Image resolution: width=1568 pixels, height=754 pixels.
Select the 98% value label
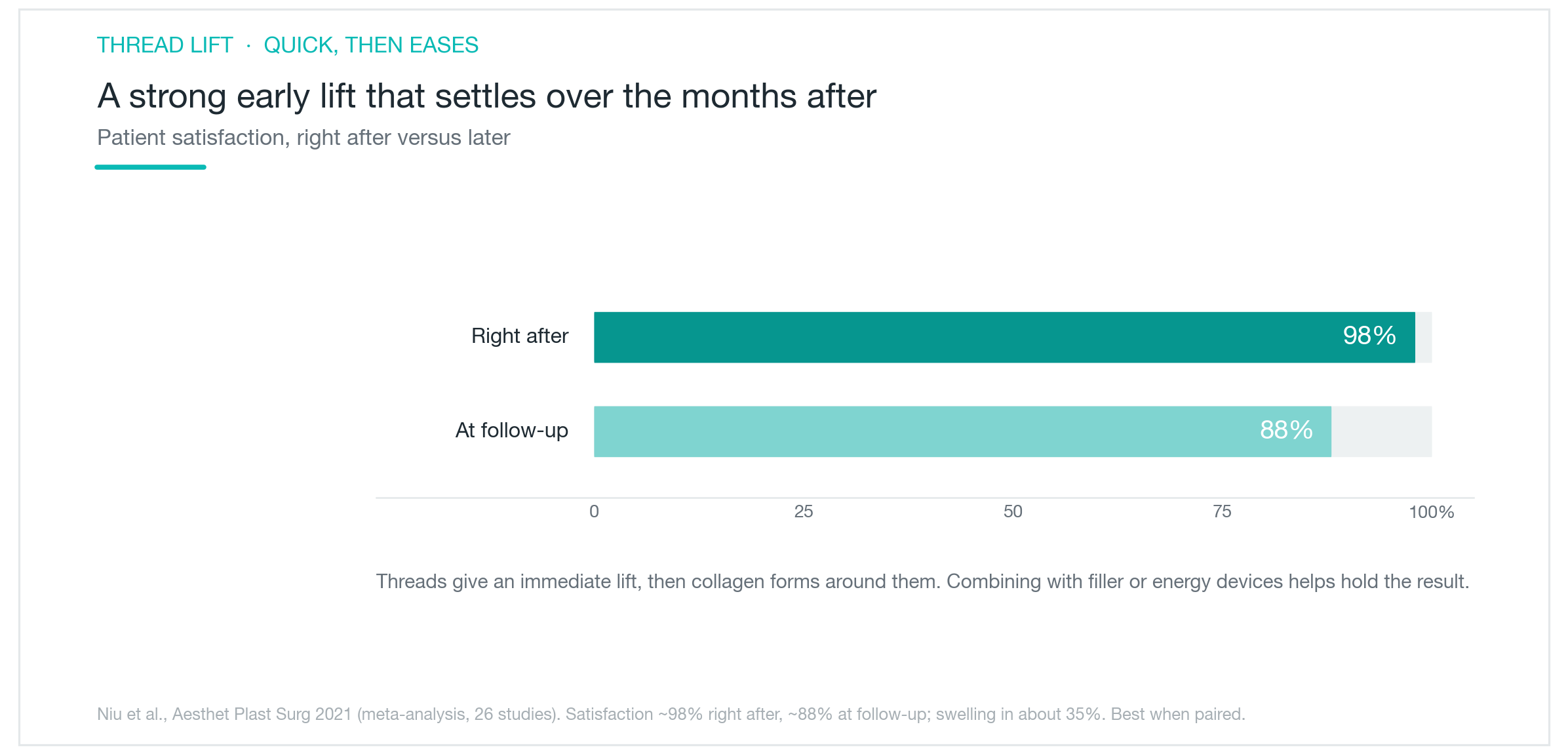click(x=1369, y=336)
